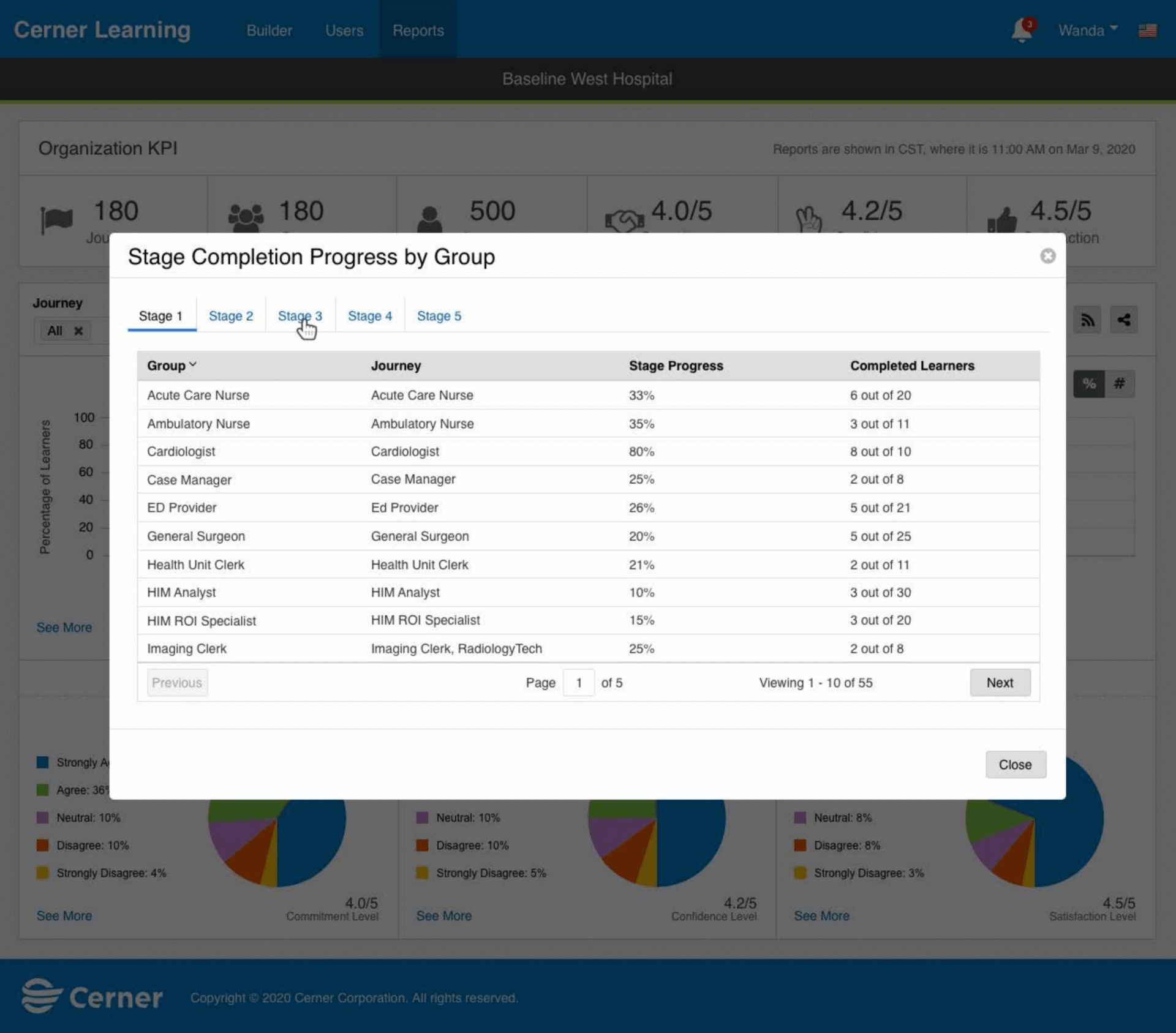Select the Stage 1 tab
The height and width of the screenshot is (1033, 1176).
(161, 316)
